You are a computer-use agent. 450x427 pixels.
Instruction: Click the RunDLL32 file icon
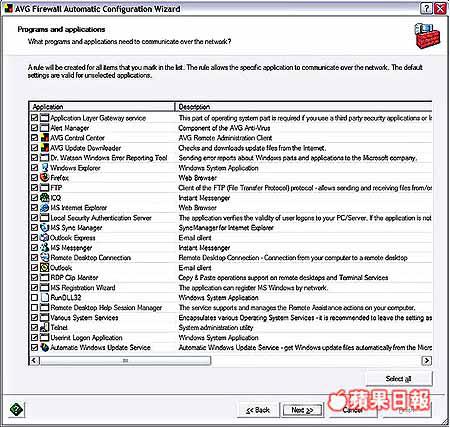[44, 297]
